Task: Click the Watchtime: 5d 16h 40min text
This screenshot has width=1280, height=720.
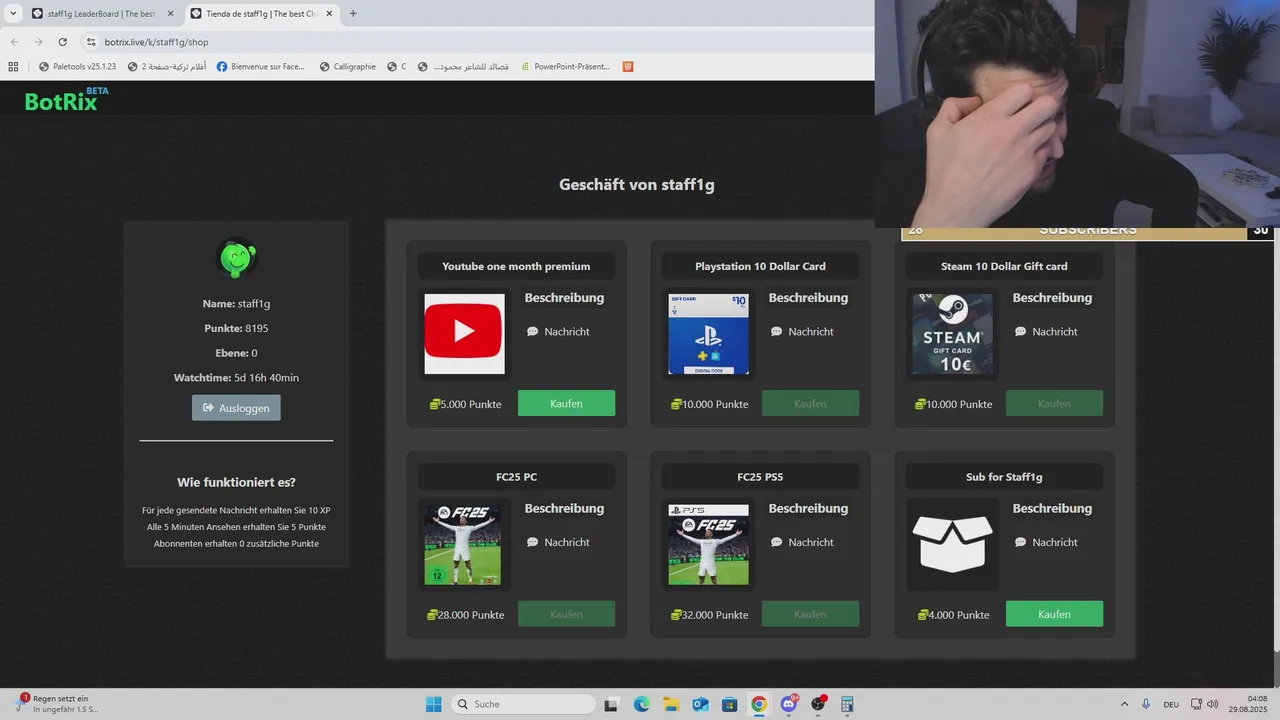Action: pyautogui.click(x=236, y=378)
